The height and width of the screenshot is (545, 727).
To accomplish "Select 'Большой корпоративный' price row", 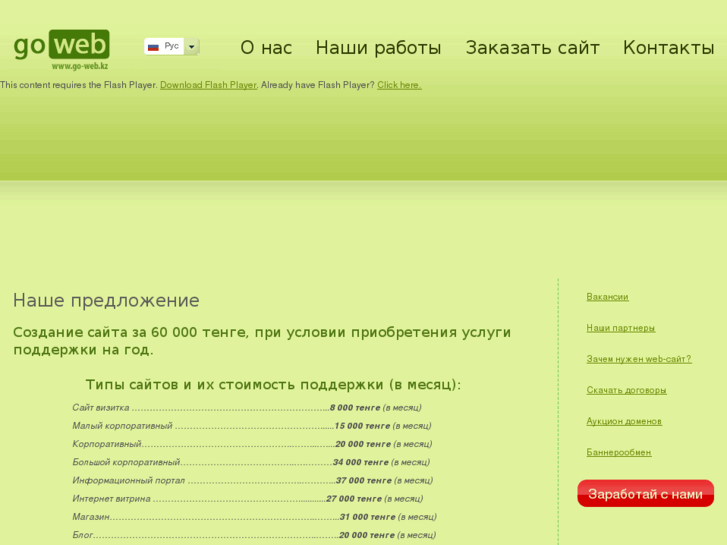I will point(251,462).
